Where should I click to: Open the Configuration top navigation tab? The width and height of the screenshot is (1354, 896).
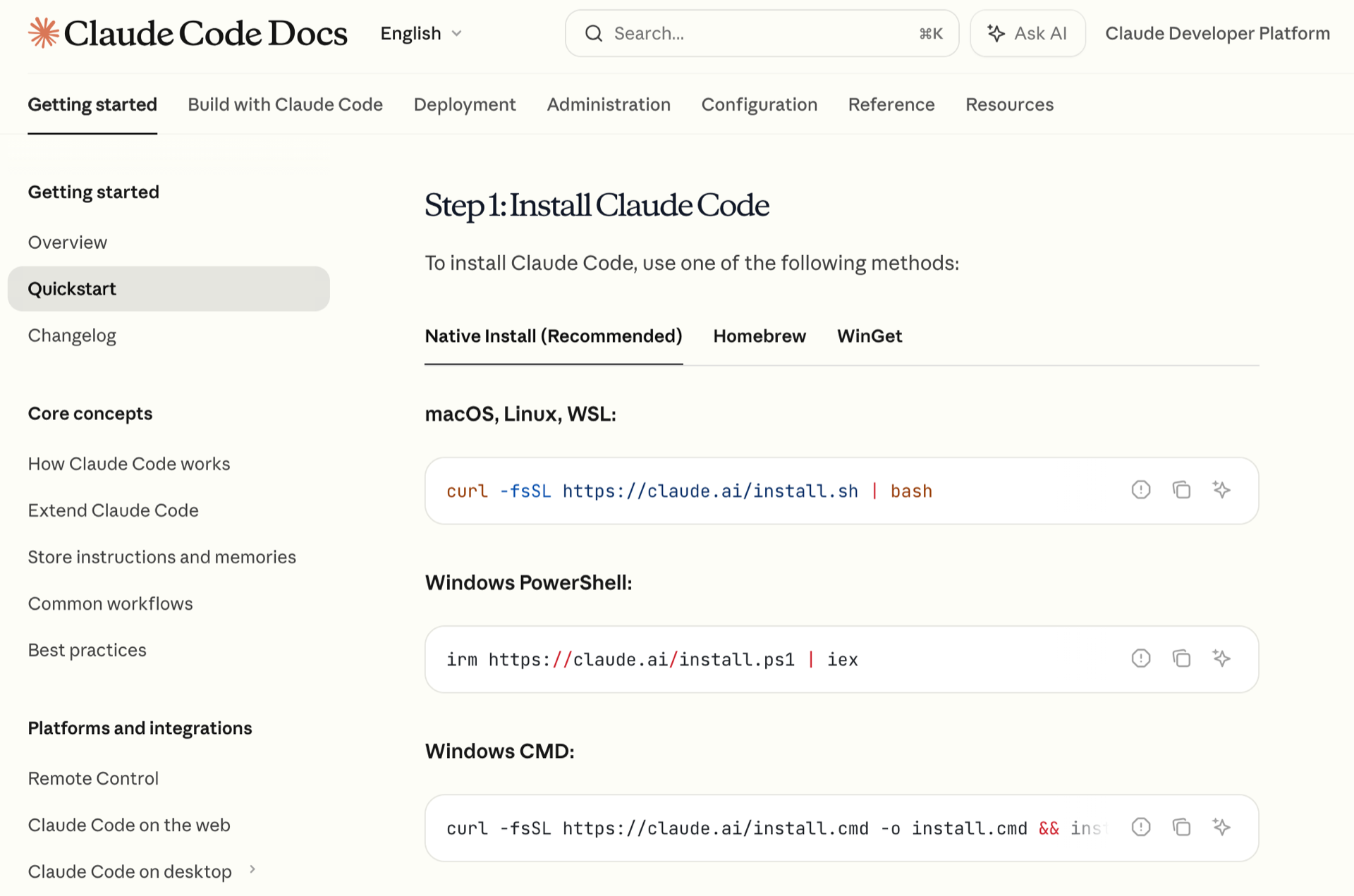759,104
